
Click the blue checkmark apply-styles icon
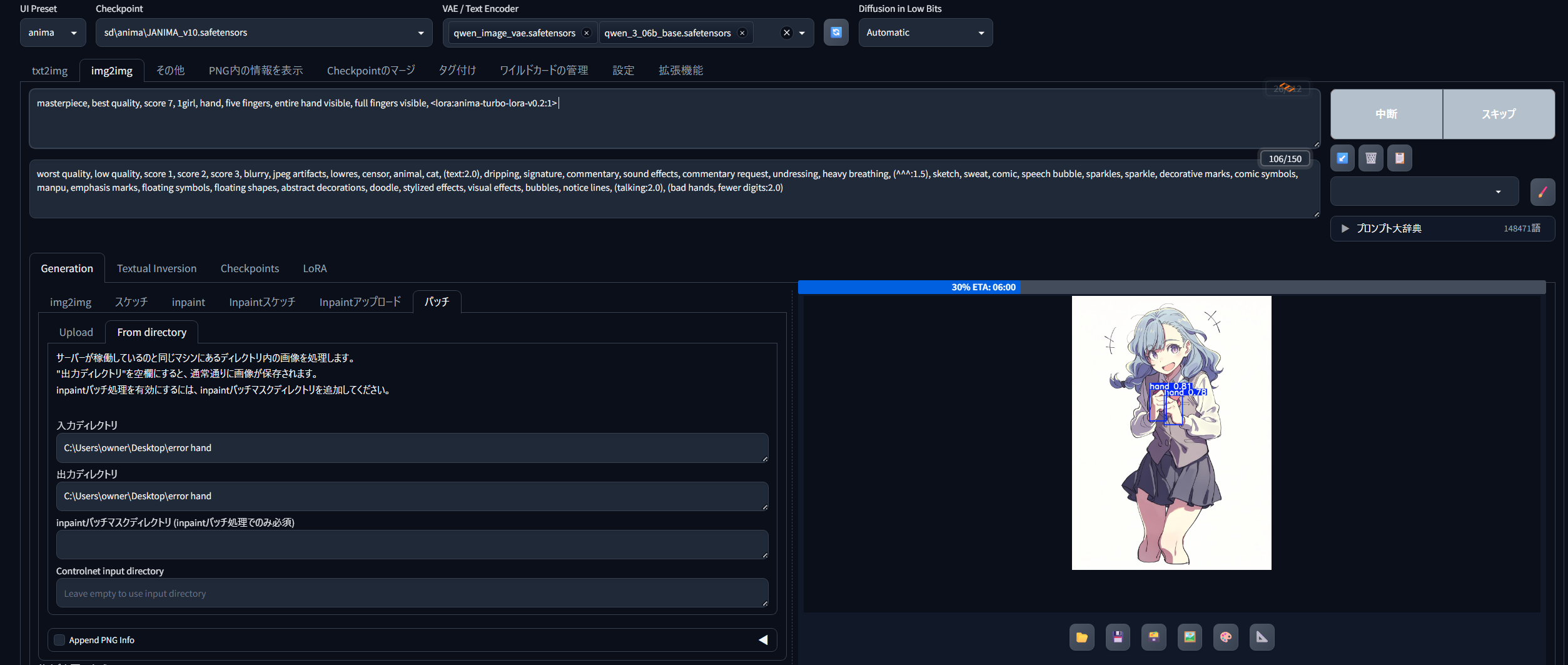pyautogui.click(x=1342, y=158)
